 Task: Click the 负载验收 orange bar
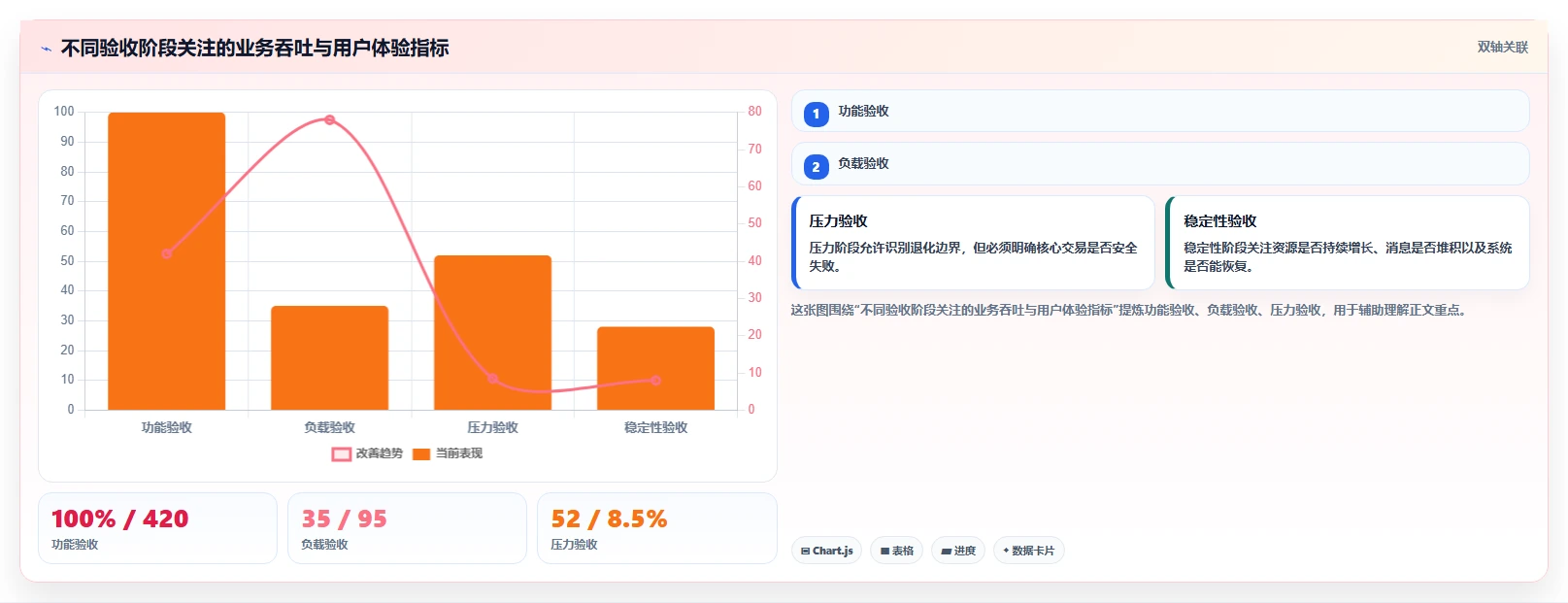pos(329,357)
